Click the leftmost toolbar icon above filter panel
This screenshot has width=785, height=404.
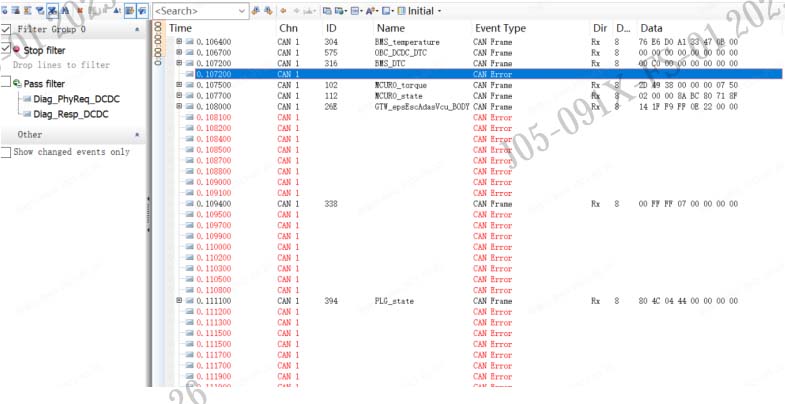(x=5, y=10)
